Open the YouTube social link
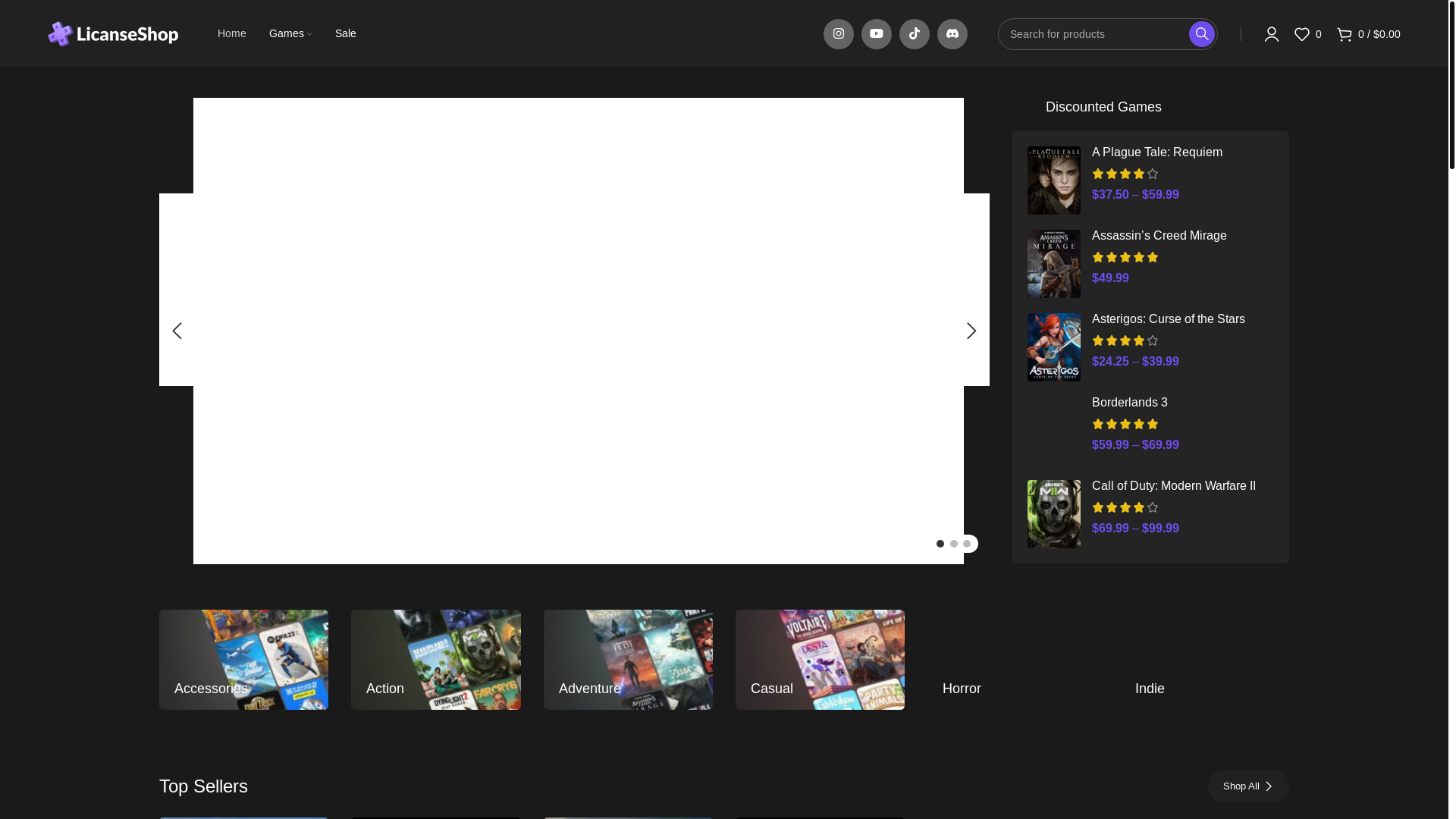 click(x=876, y=34)
